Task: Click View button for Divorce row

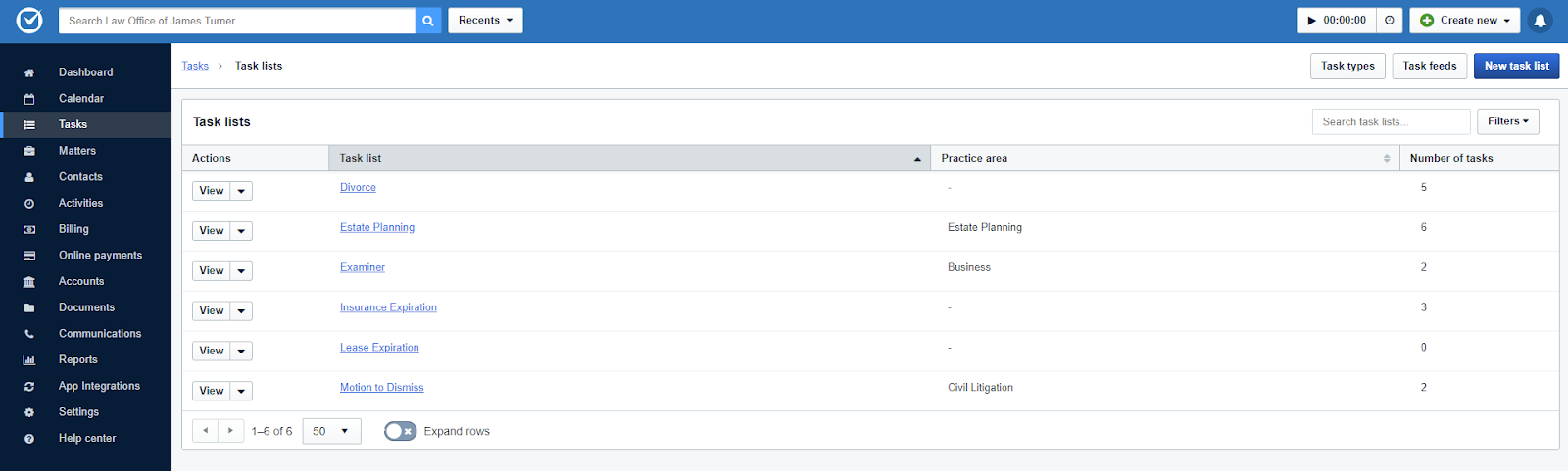Action: click(212, 191)
